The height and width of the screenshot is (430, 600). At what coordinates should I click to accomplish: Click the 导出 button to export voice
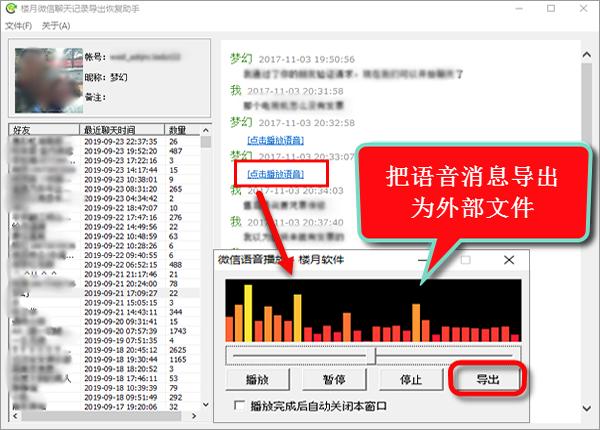(x=488, y=380)
